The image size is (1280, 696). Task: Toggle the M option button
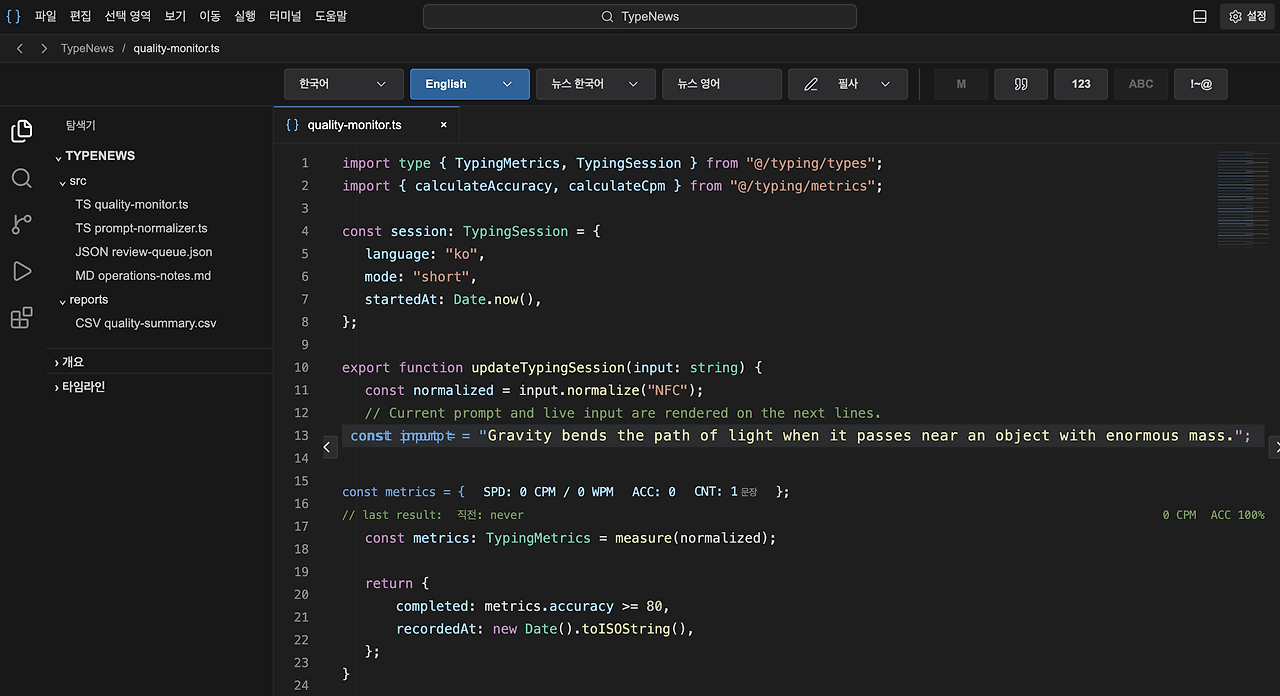click(961, 84)
